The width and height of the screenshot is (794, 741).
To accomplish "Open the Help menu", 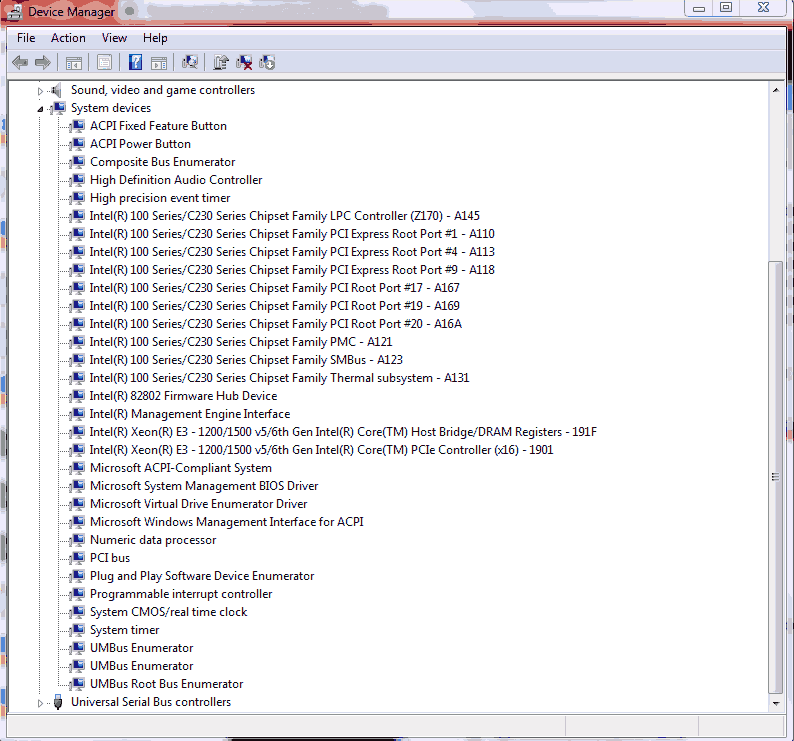I will [155, 38].
